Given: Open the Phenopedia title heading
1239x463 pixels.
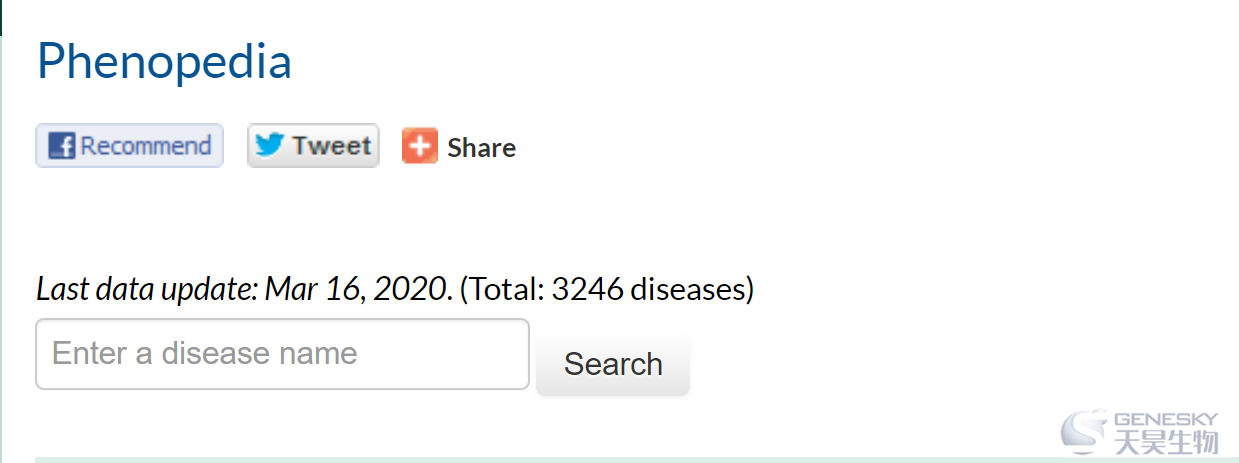Looking at the screenshot, I should point(164,61).
